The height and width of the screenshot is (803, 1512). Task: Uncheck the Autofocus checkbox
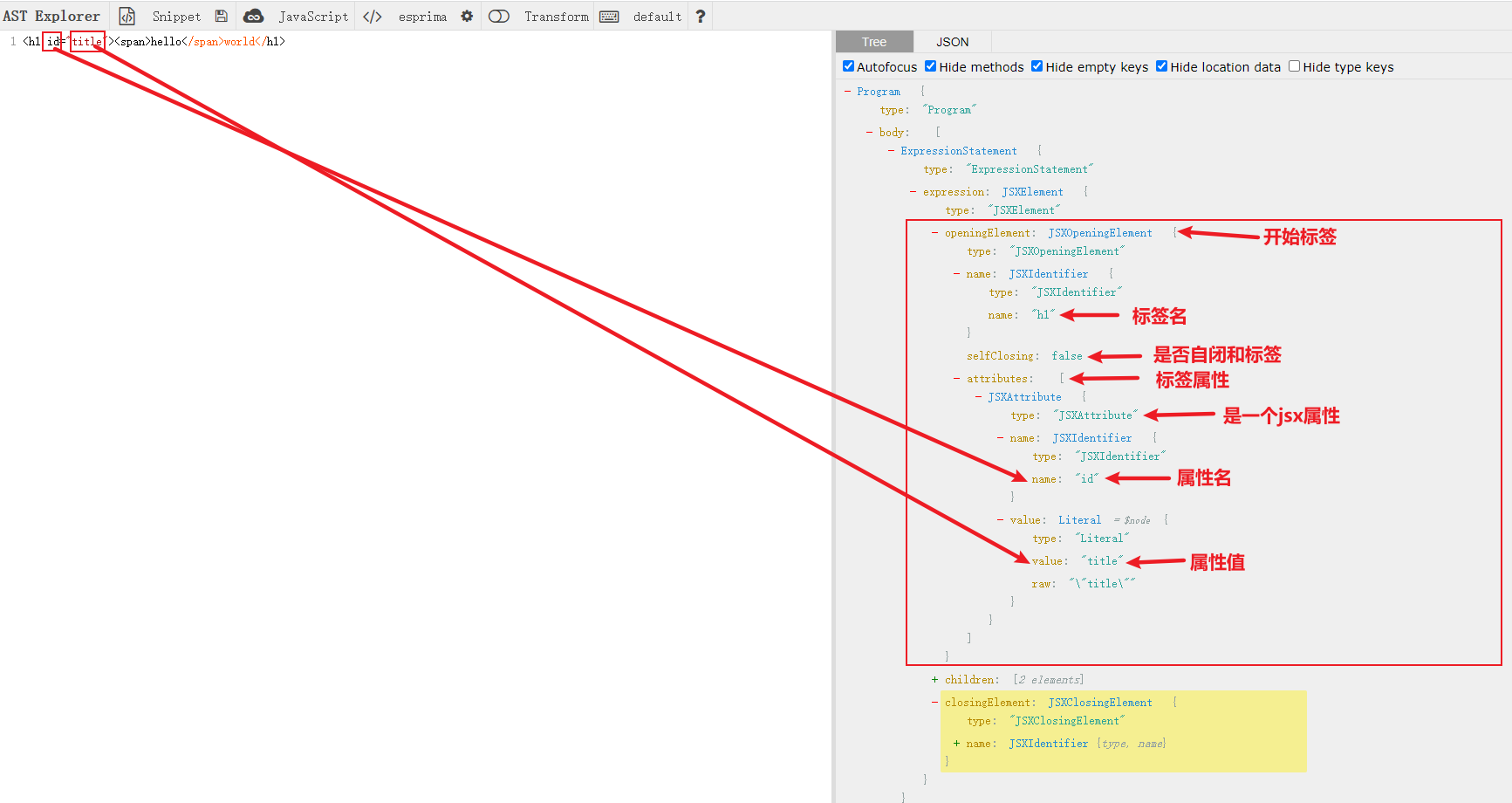tap(848, 66)
